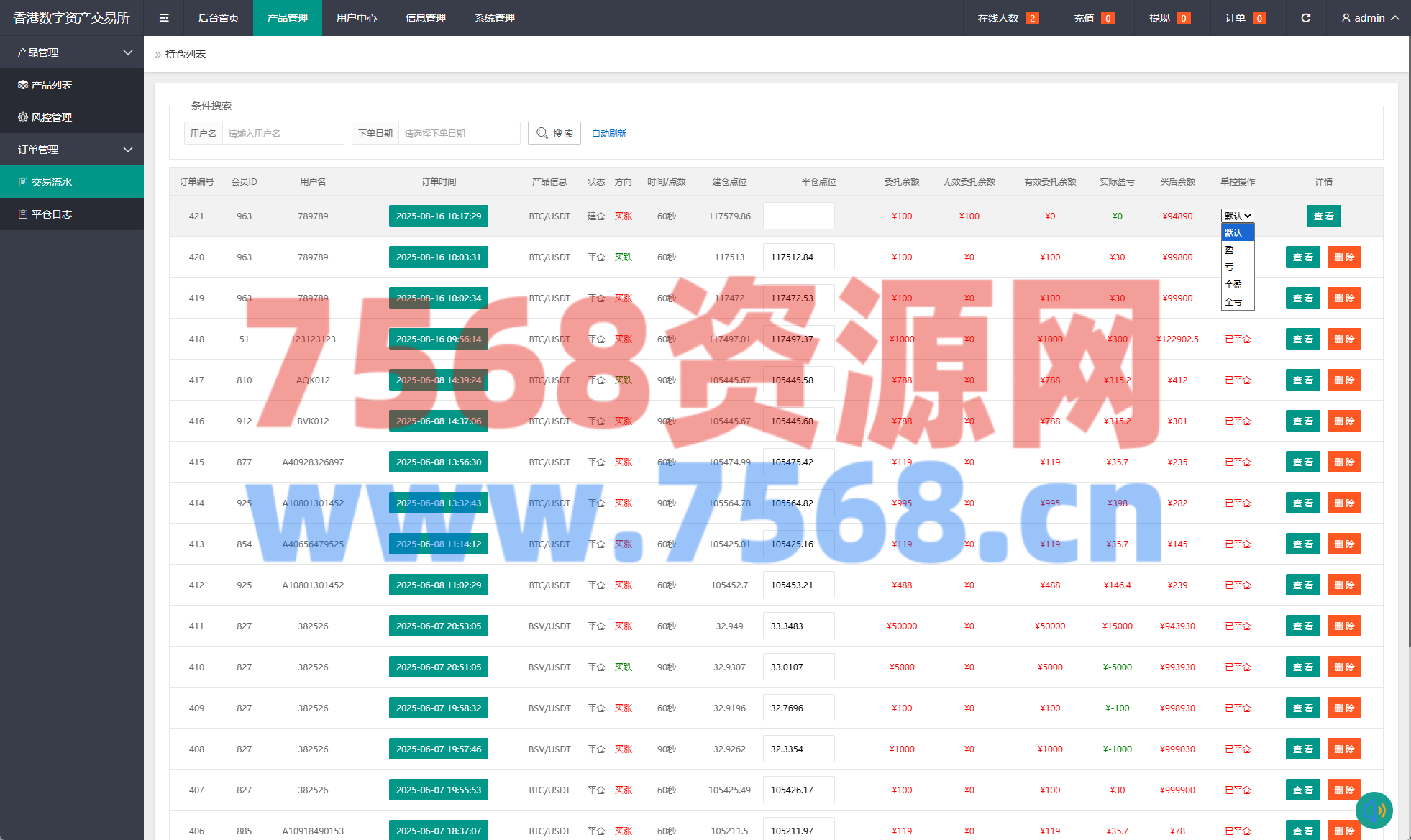The image size is (1411, 840).
Task: Click the 用户名 search input field
Action: pos(283,133)
